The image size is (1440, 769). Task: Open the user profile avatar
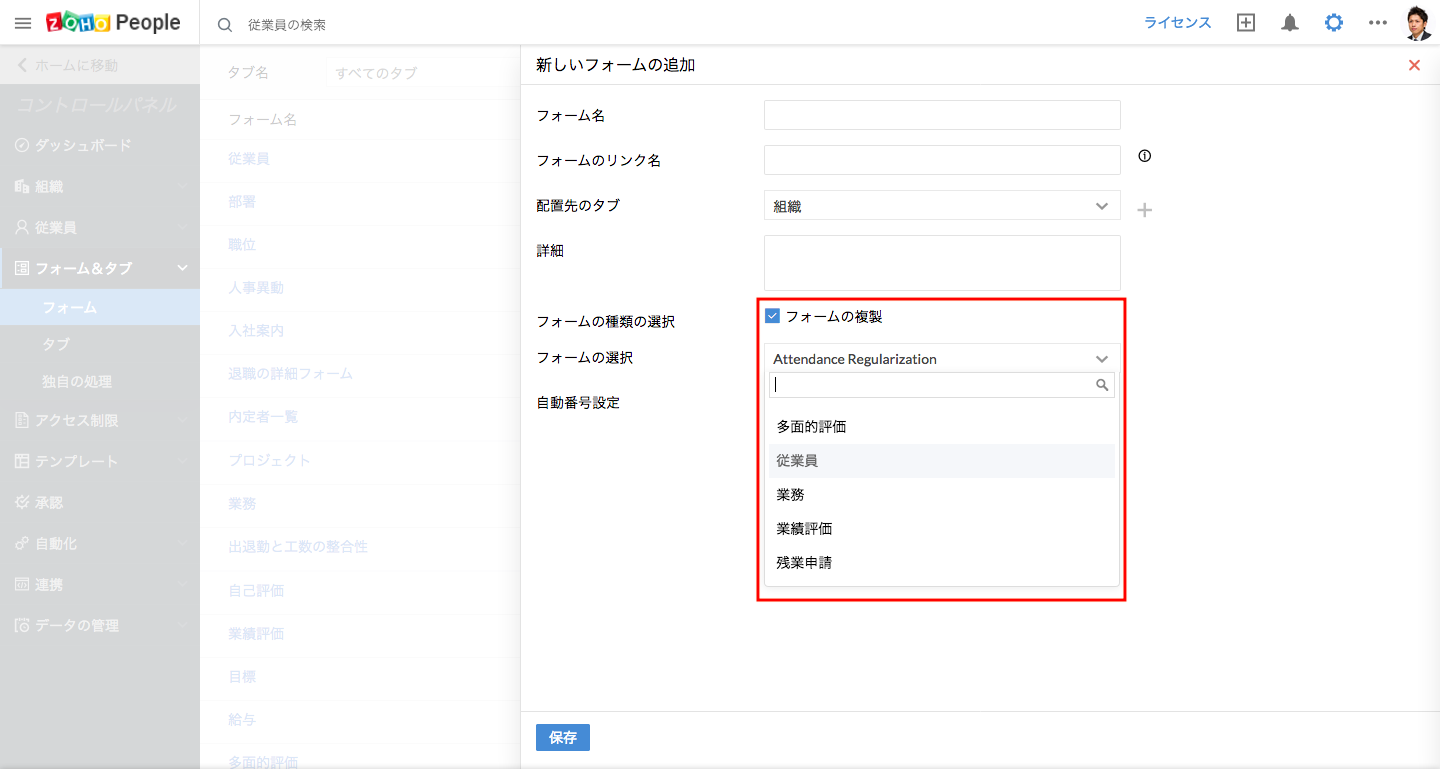(x=1417, y=22)
